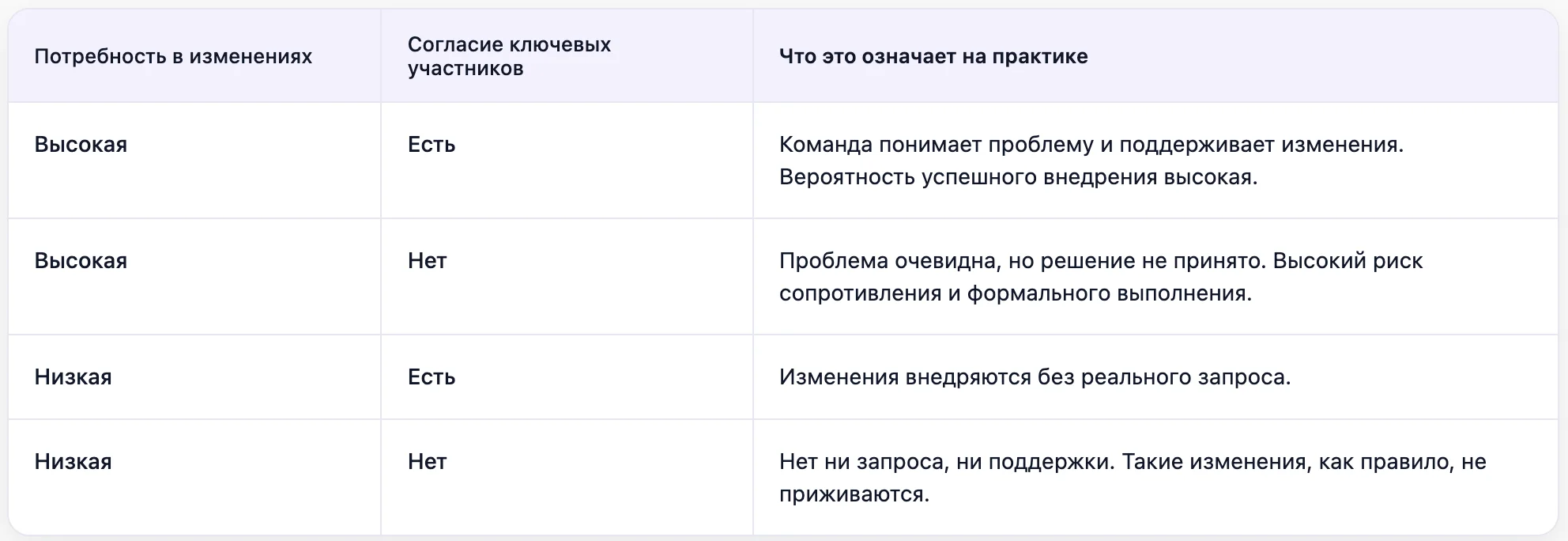Screen dimensions: 1568x541
Task: Click the phrase "Такие изменения, как правило"
Action: (x=1287, y=462)
